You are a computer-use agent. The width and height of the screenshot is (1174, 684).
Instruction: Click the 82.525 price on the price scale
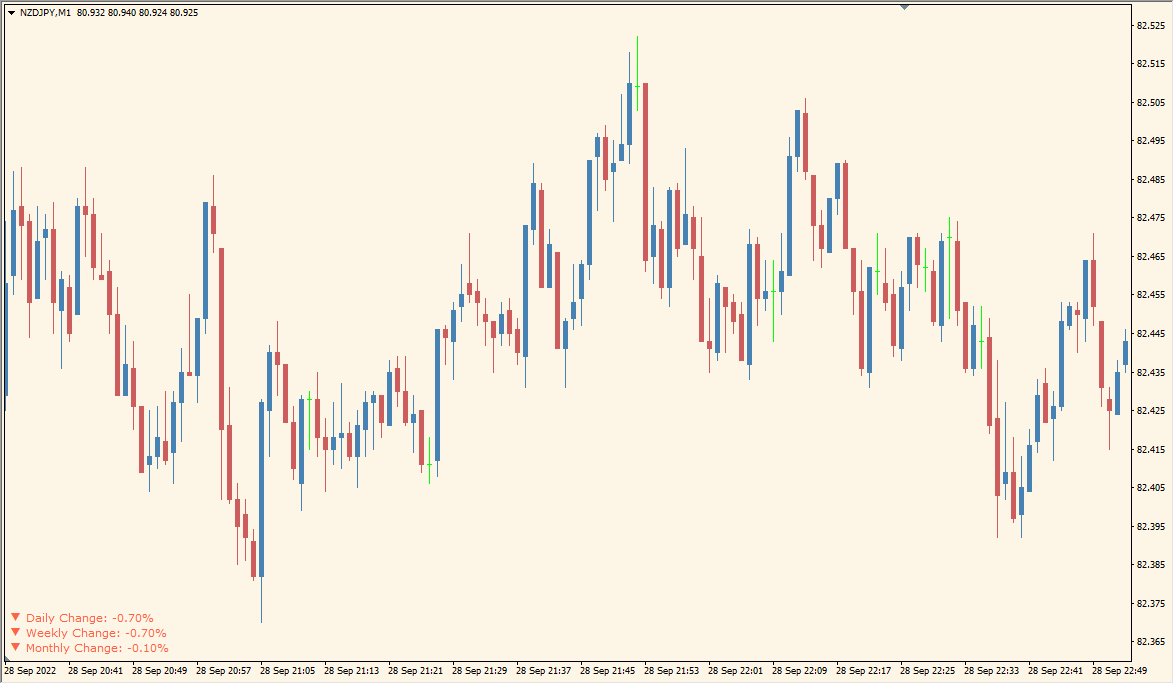1150,25
